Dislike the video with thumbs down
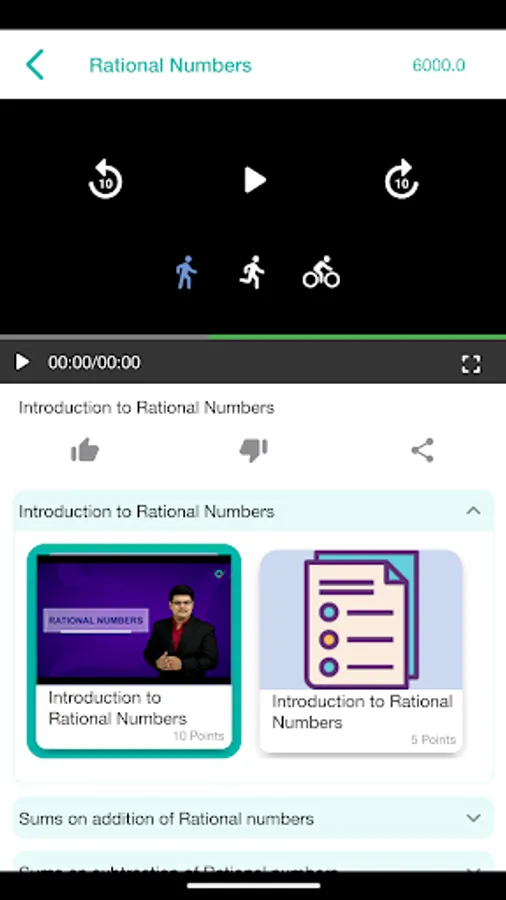The height and width of the screenshot is (900, 506). coord(254,450)
